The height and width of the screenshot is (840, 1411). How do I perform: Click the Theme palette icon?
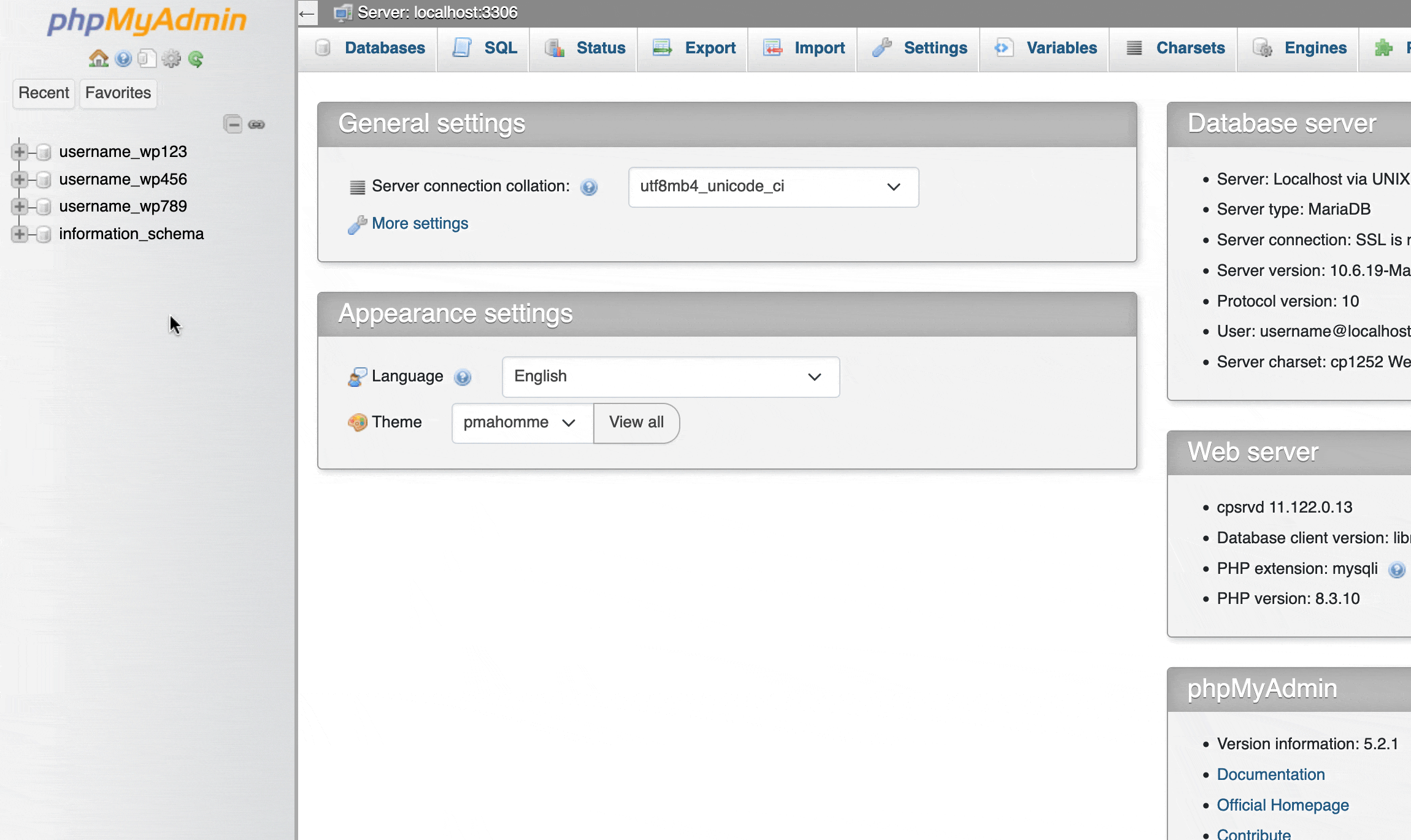pos(357,422)
